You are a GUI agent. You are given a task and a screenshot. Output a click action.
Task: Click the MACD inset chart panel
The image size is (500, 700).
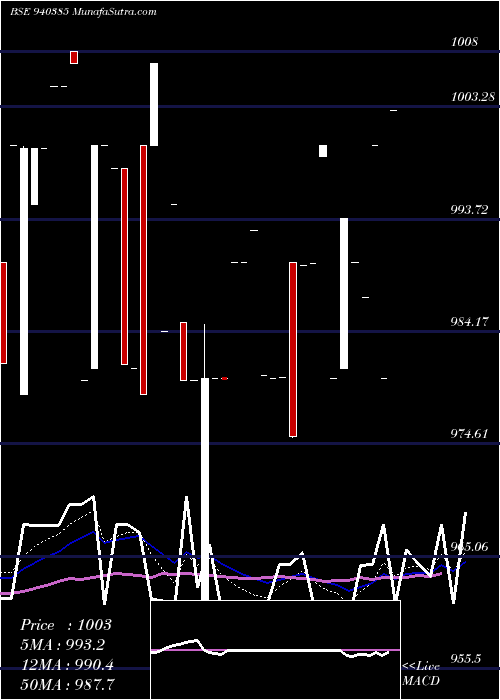tap(275, 650)
